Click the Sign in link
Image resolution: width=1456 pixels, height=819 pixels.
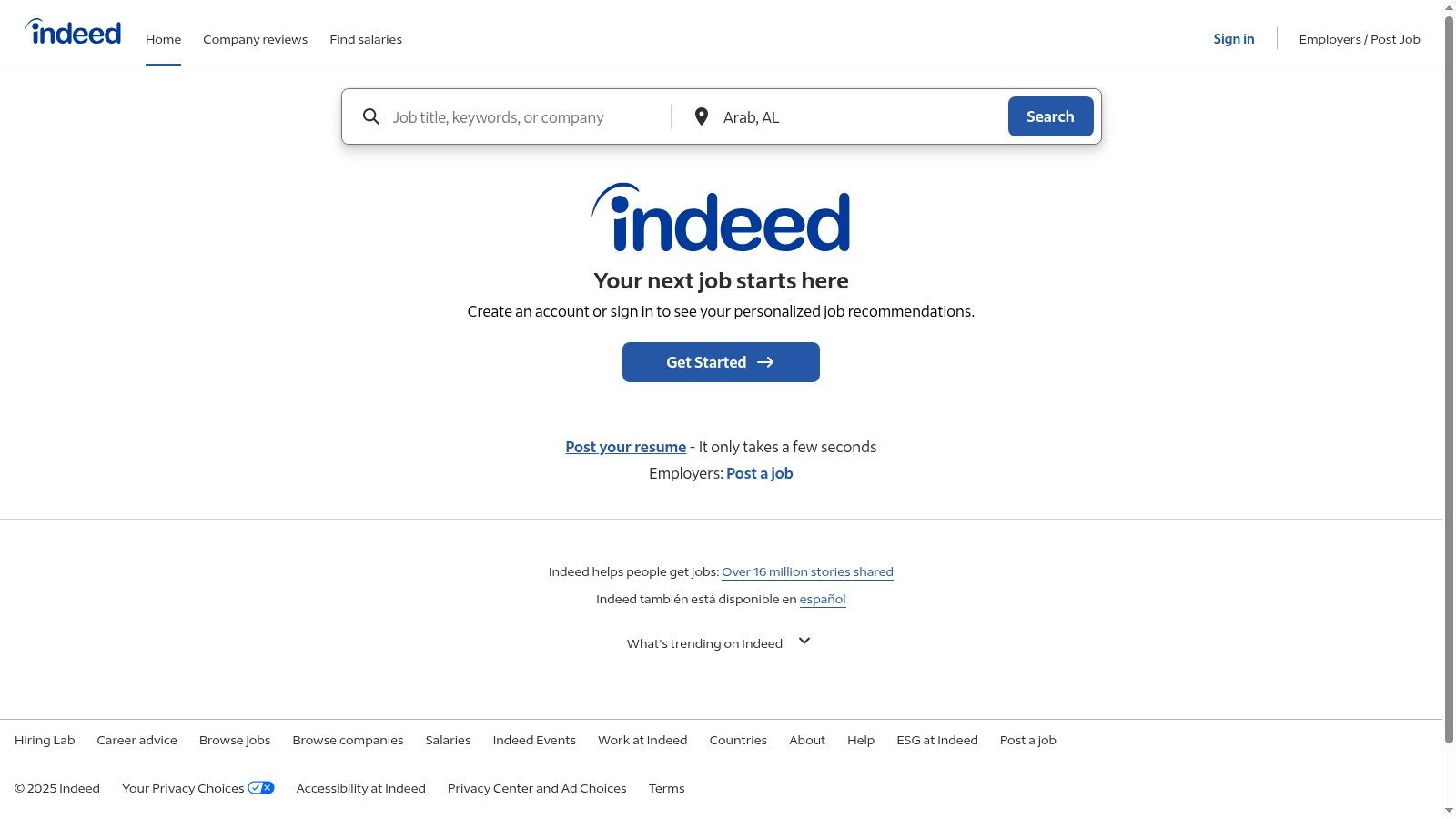tap(1233, 39)
